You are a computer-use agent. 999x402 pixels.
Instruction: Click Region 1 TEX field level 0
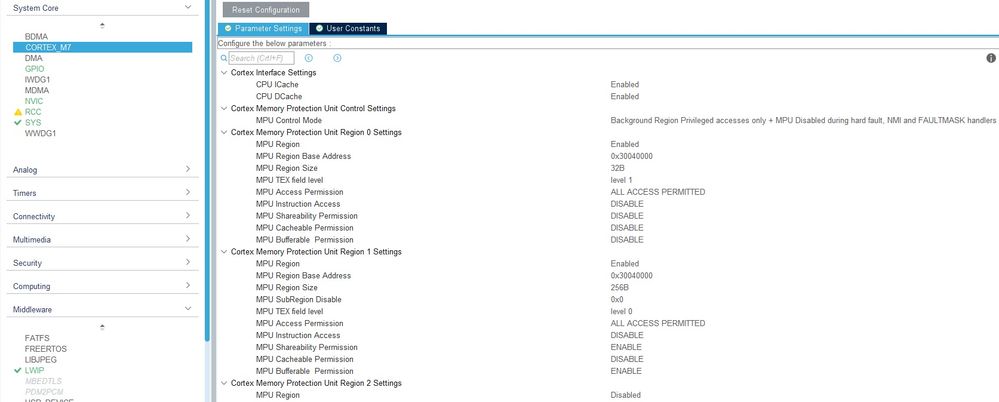(621, 312)
